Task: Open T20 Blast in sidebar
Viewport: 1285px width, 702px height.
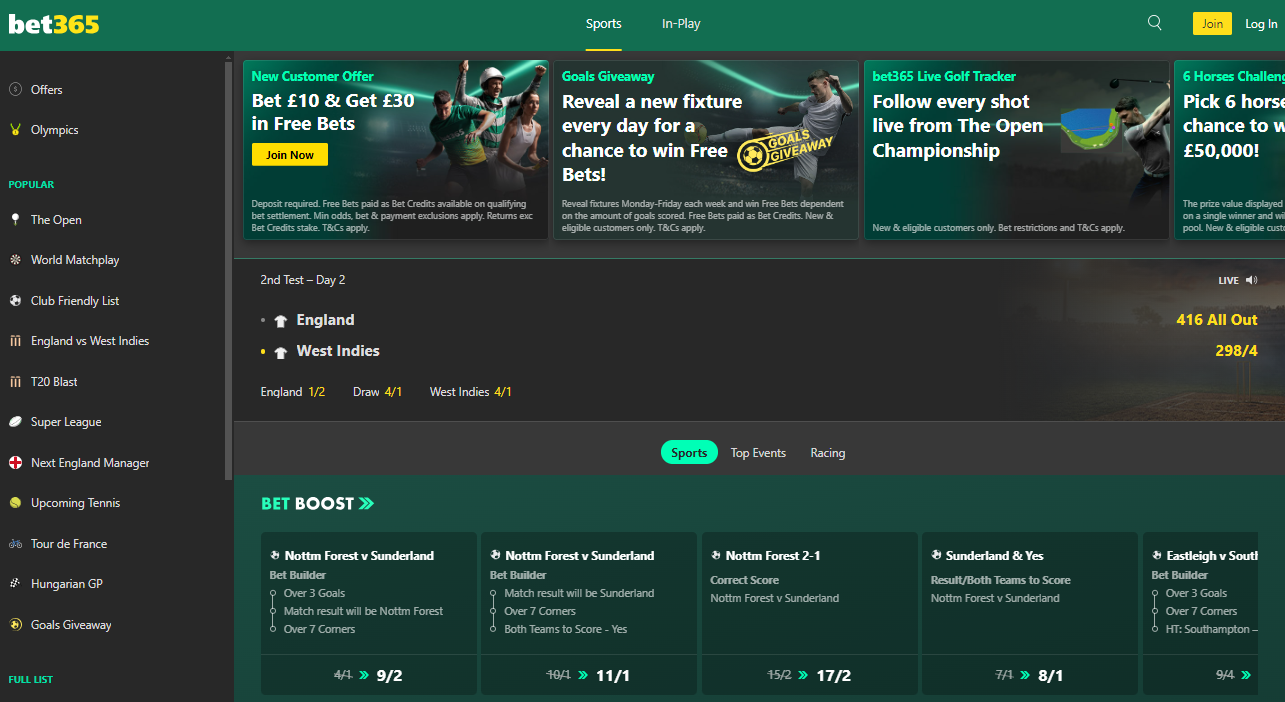Action: pos(54,382)
